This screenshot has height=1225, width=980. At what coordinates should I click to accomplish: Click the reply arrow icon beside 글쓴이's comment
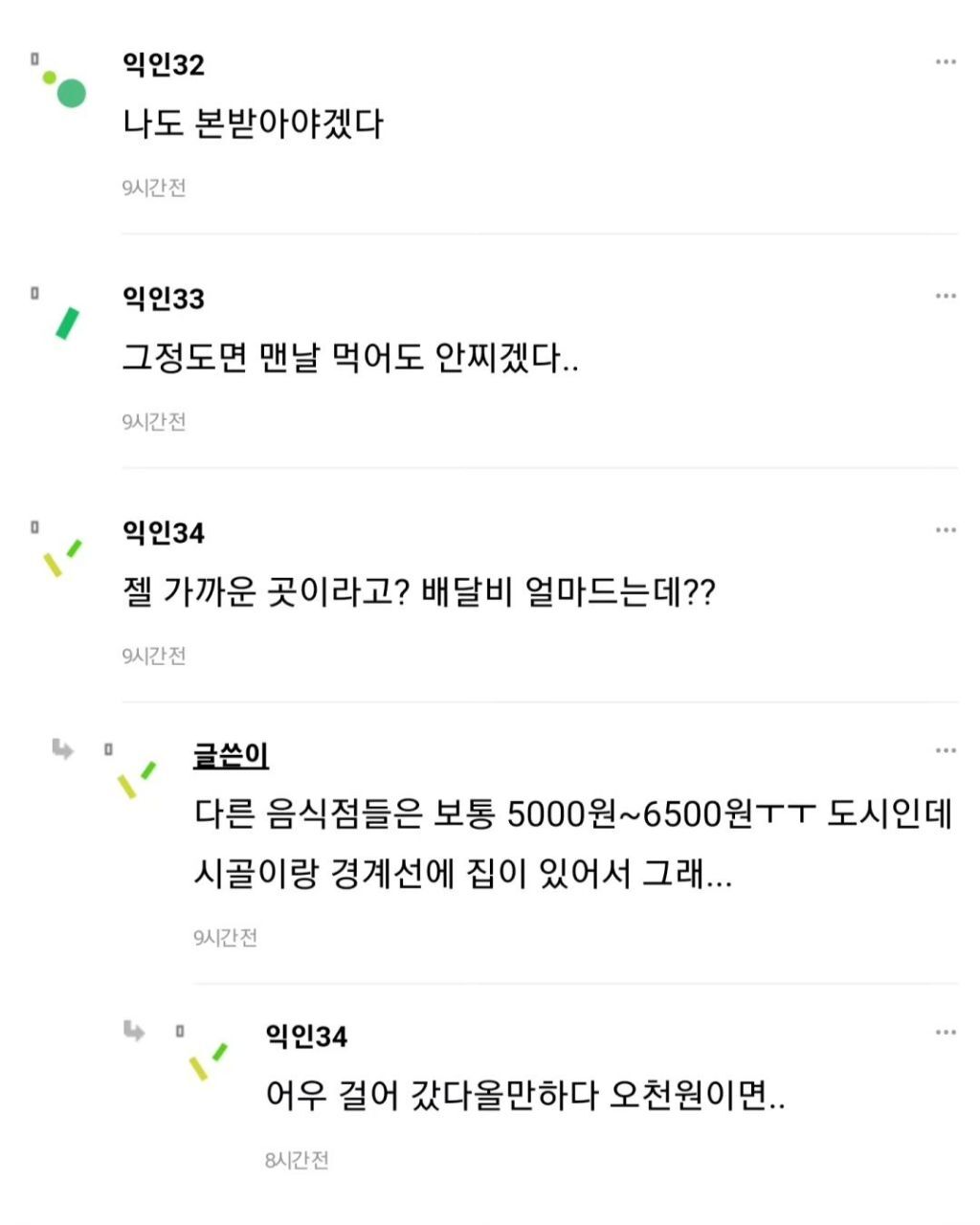(63, 749)
